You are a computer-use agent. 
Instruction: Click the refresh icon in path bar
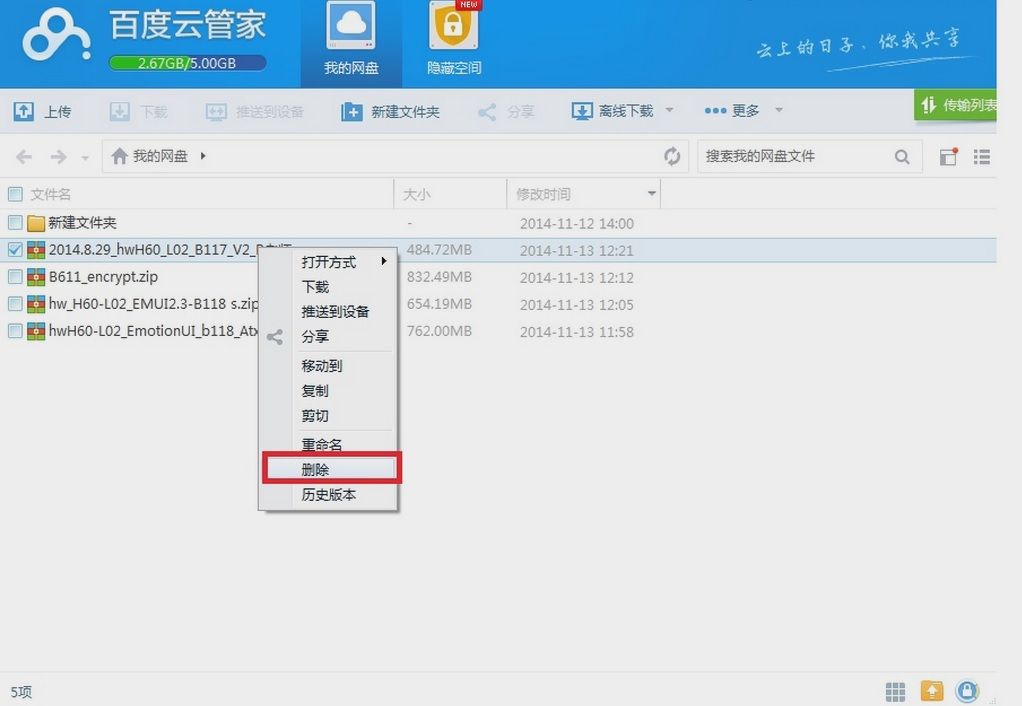click(x=672, y=156)
